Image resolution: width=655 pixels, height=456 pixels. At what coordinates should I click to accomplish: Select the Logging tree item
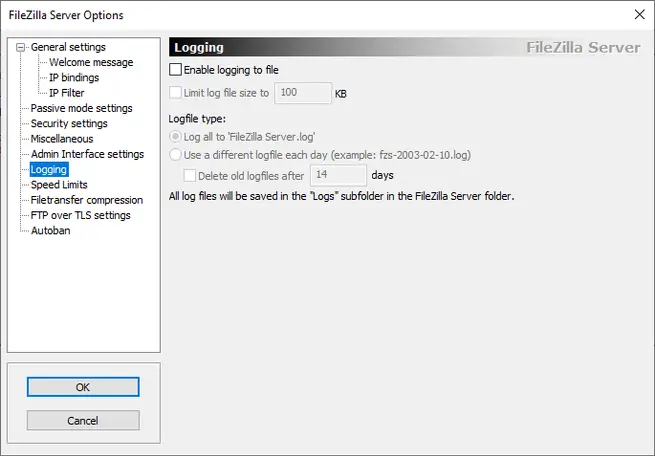49,170
